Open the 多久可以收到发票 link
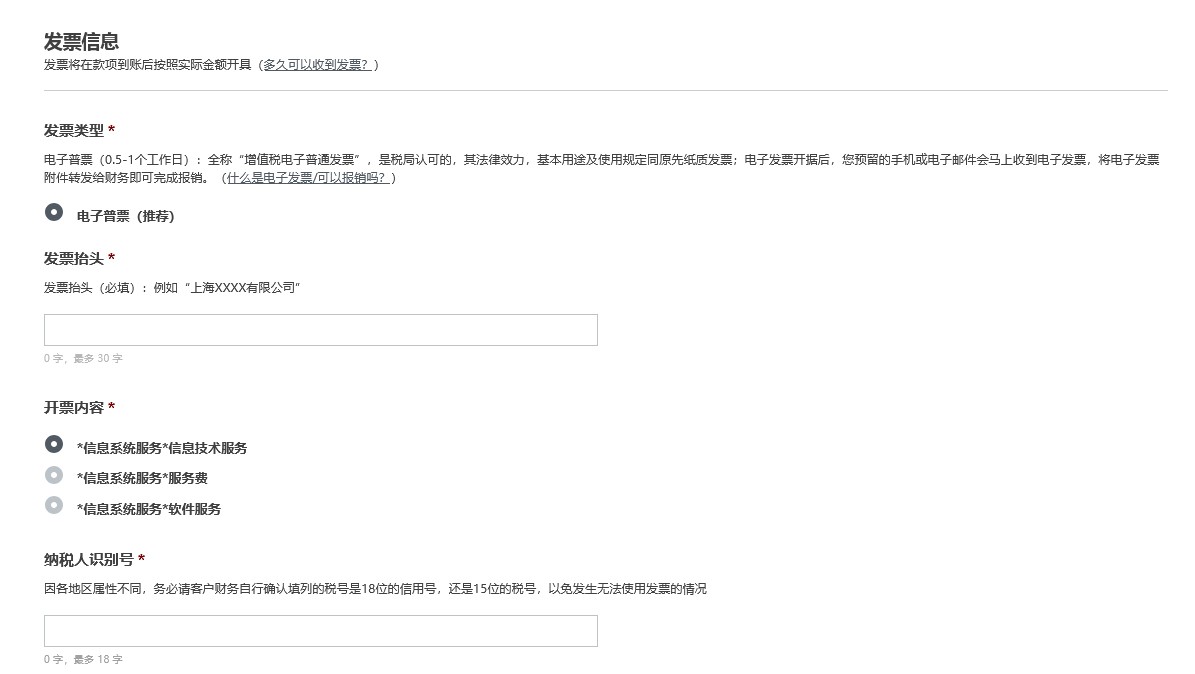The image size is (1195, 674). pyautogui.click(x=316, y=65)
